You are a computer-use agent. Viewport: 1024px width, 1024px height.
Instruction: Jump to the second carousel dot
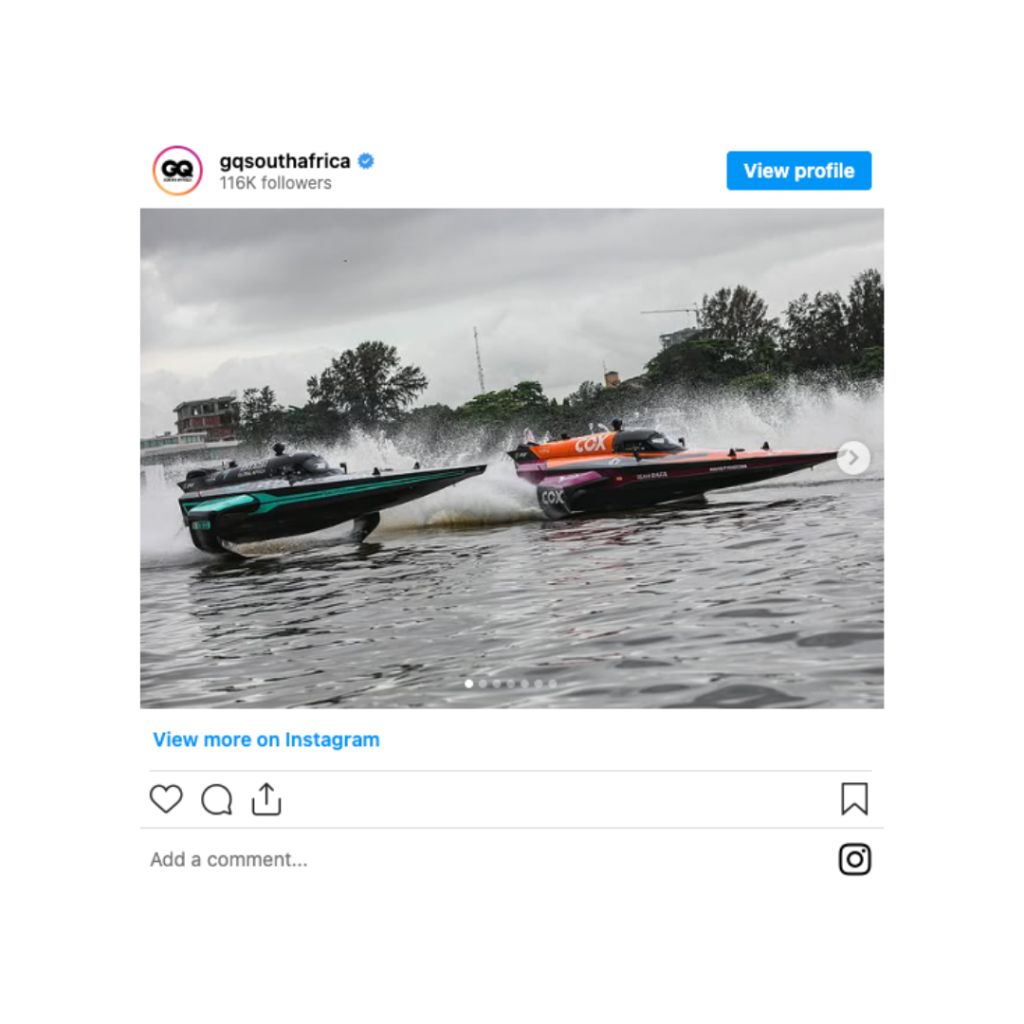coord(483,684)
